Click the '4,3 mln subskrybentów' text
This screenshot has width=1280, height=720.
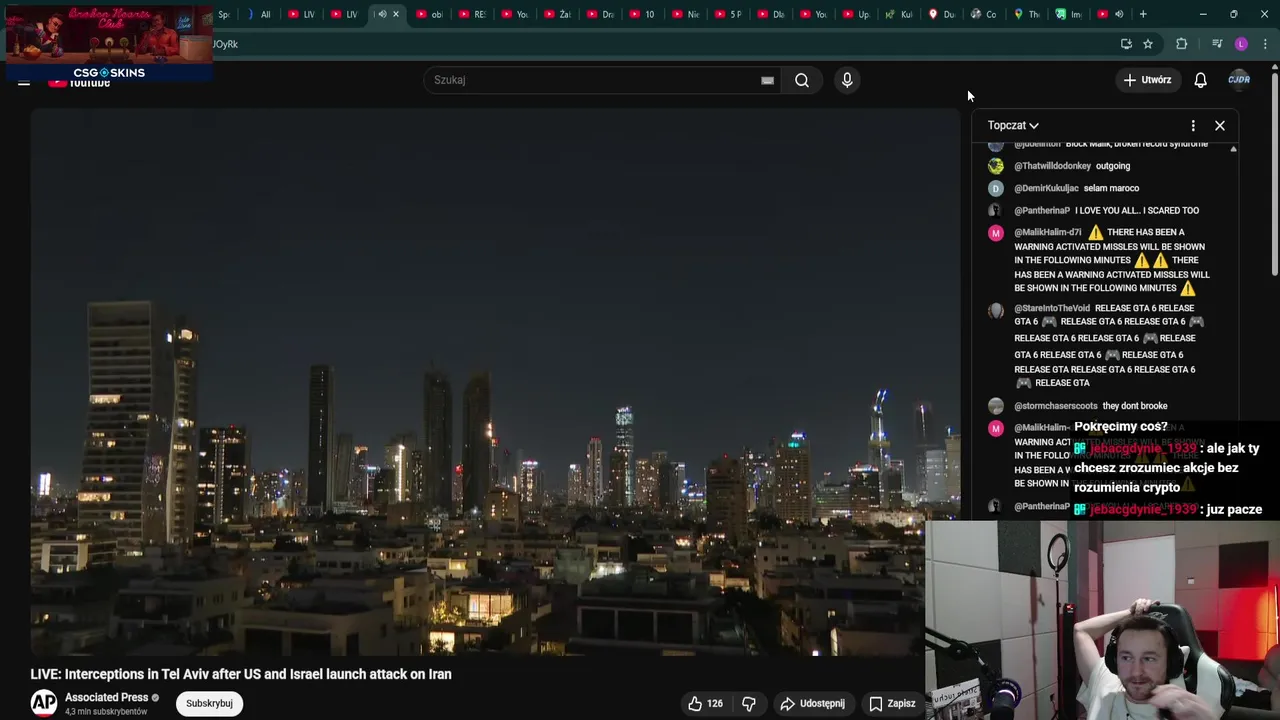[x=106, y=712]
